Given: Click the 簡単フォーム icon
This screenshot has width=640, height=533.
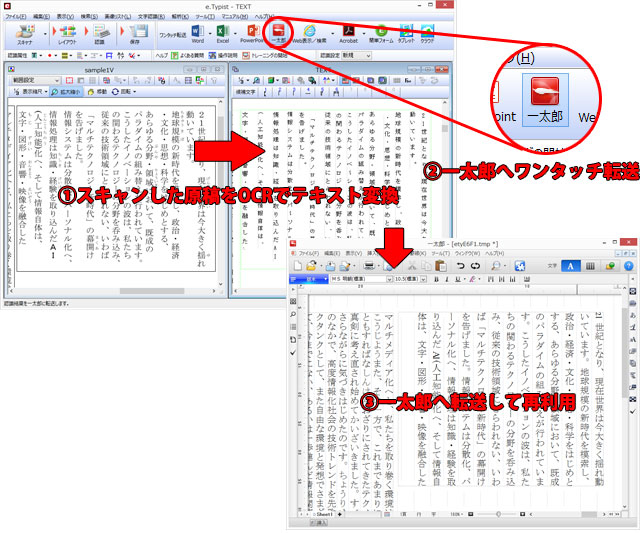Looking at the screenshot, I should tap(381, 33).
